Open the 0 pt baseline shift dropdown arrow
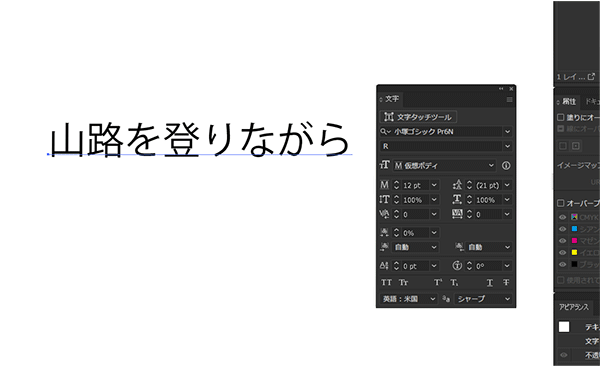The image size is (600, 366). tap(434, 266)
